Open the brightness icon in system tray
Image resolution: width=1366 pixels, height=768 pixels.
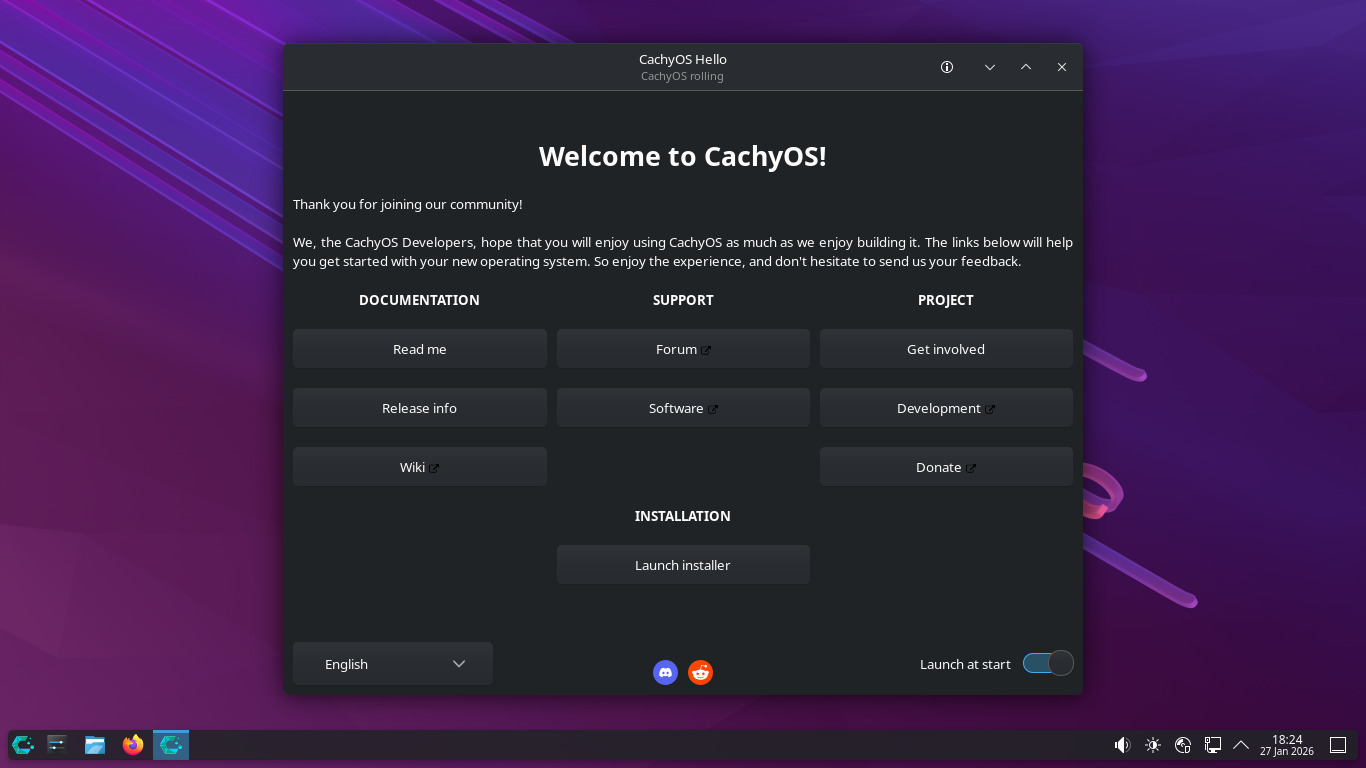[1152, 745]
